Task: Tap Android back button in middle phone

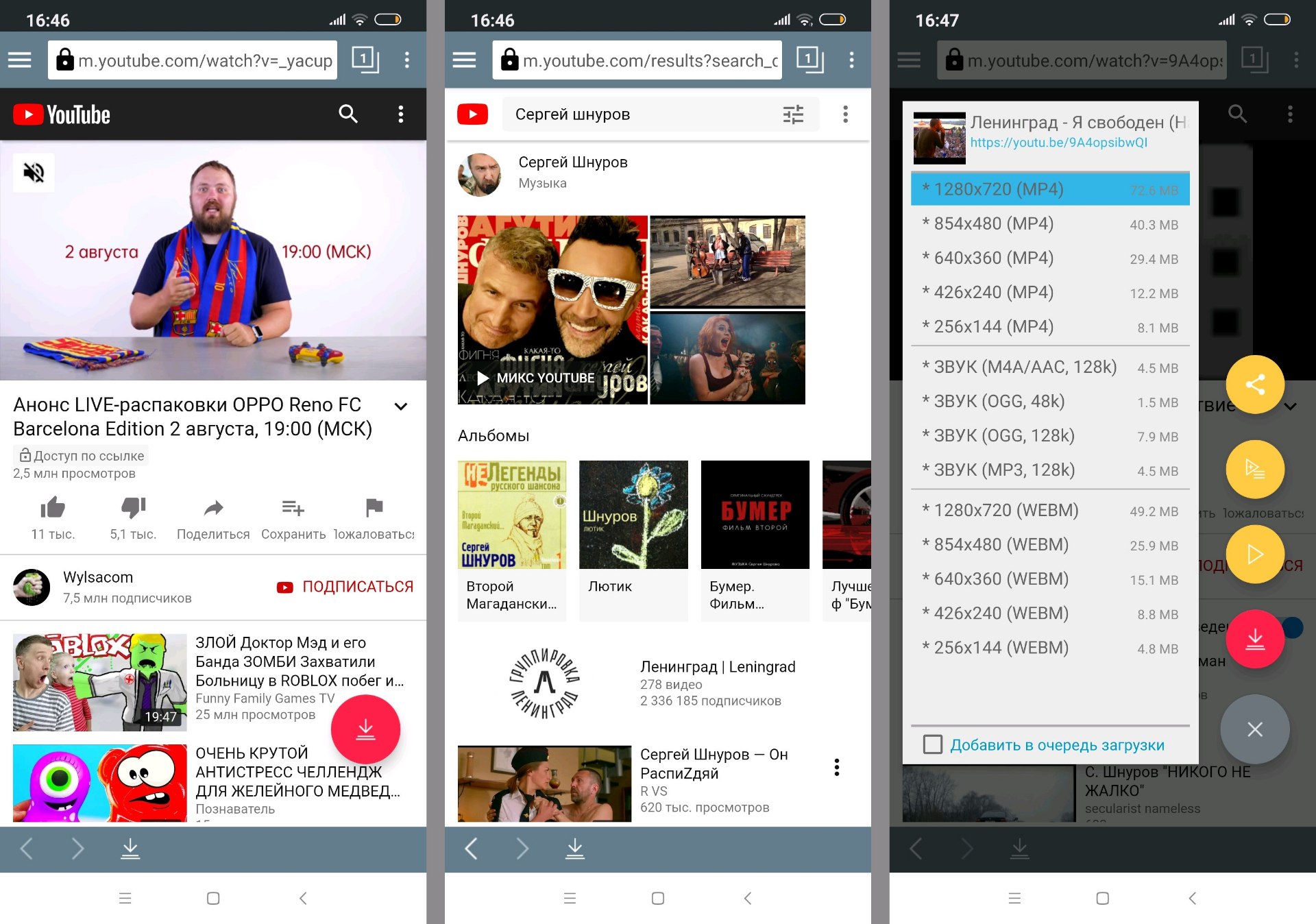Action: tap(748, 898)
